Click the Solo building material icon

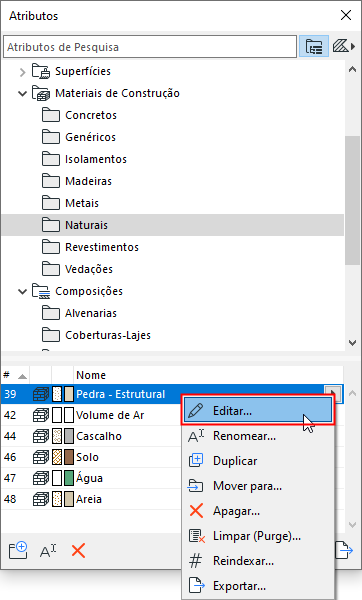pos(41,457)
